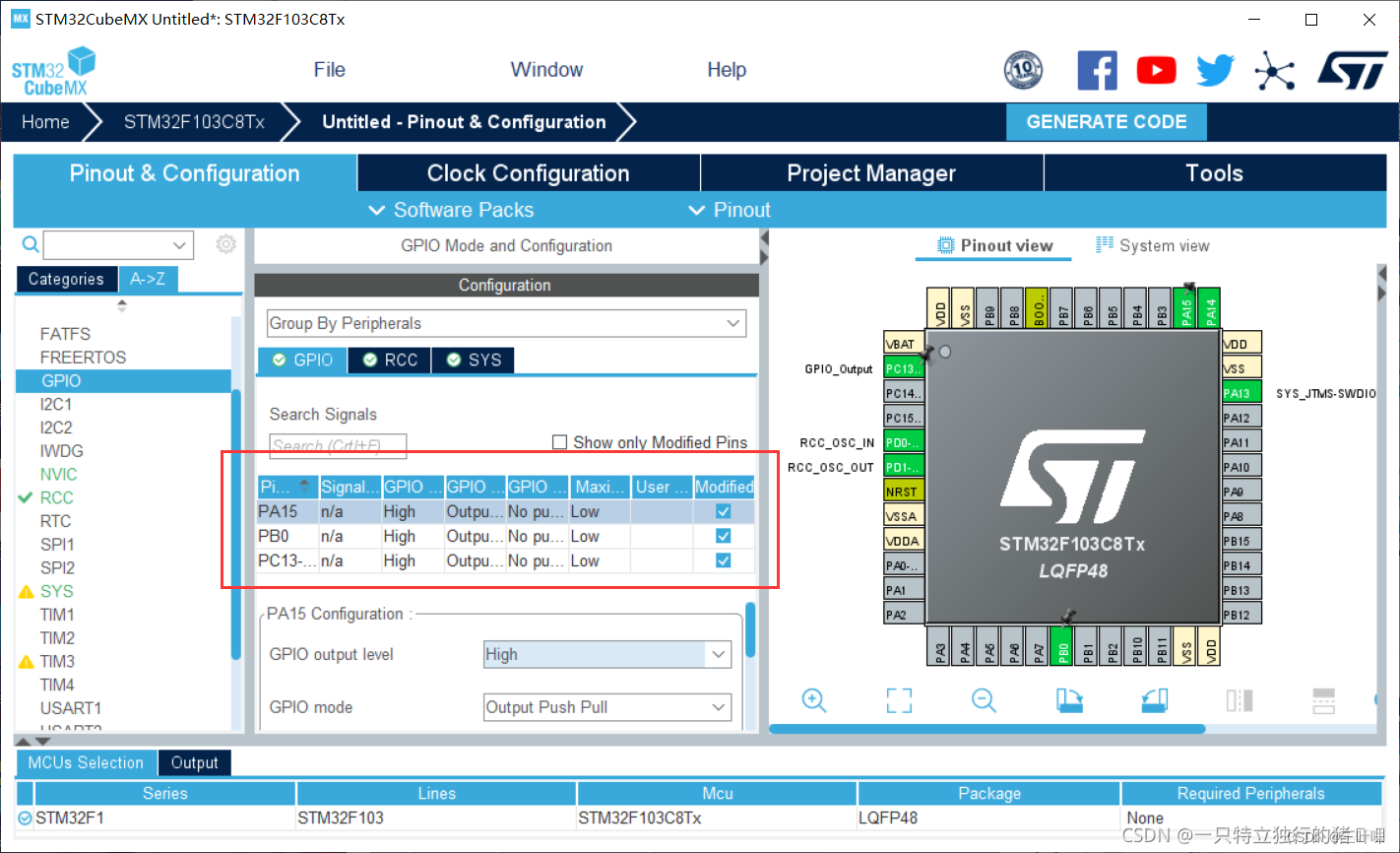The width and height of the screenshot is (1400, 853).
Task: Toggle the split view icon below the chip
Action: [x=1240, y=700]
